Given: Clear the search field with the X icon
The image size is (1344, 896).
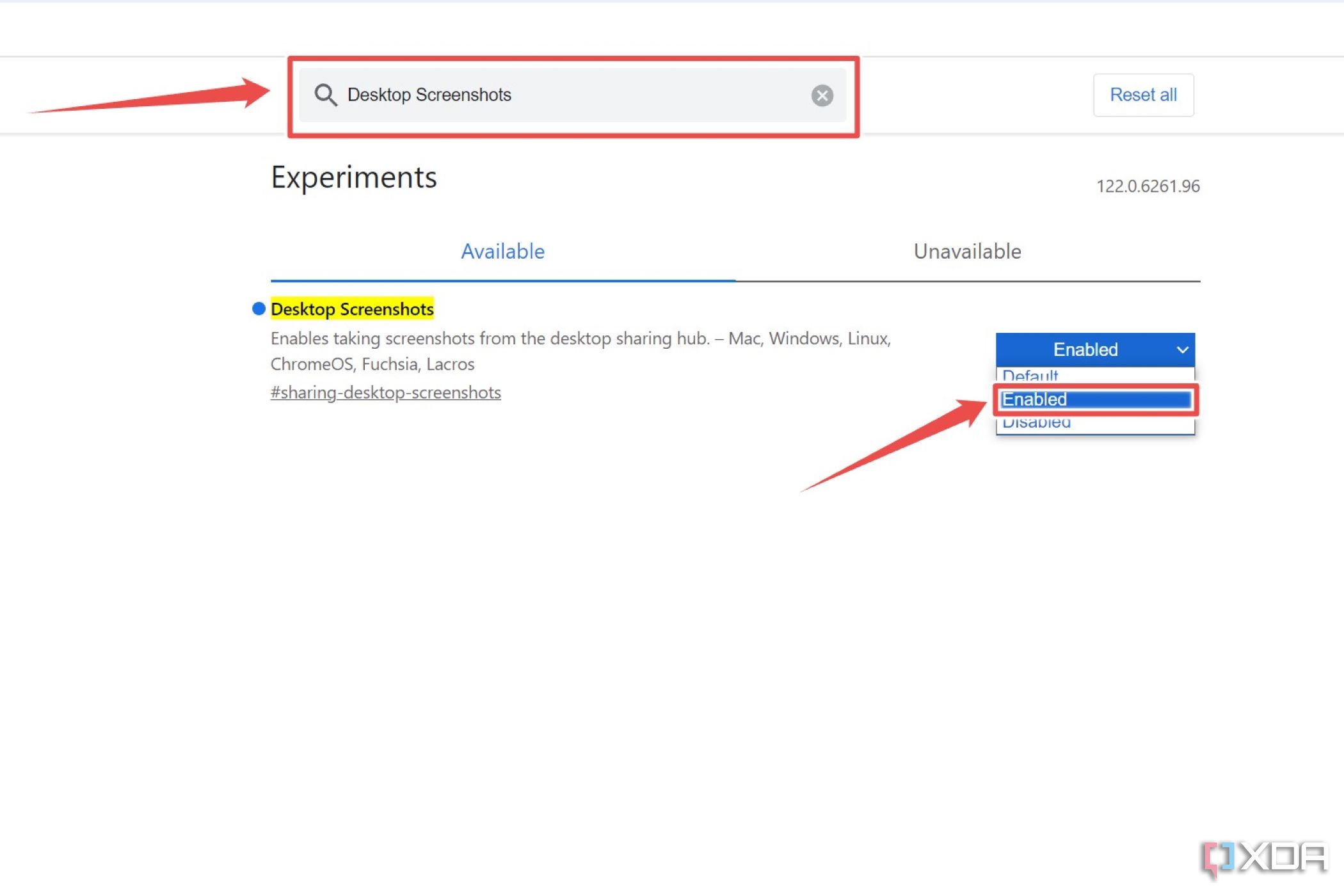Looking at the screenshot, I should coord(822,95).
